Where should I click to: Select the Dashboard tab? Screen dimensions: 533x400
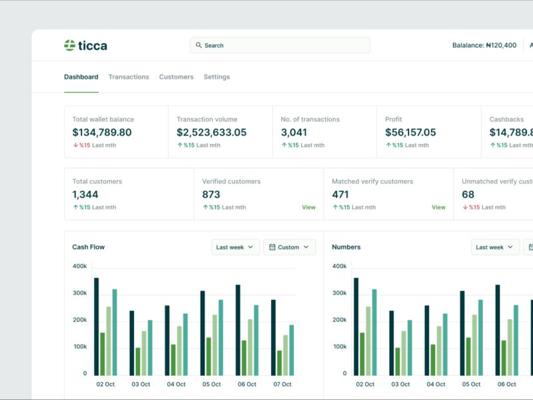(81, 77)
